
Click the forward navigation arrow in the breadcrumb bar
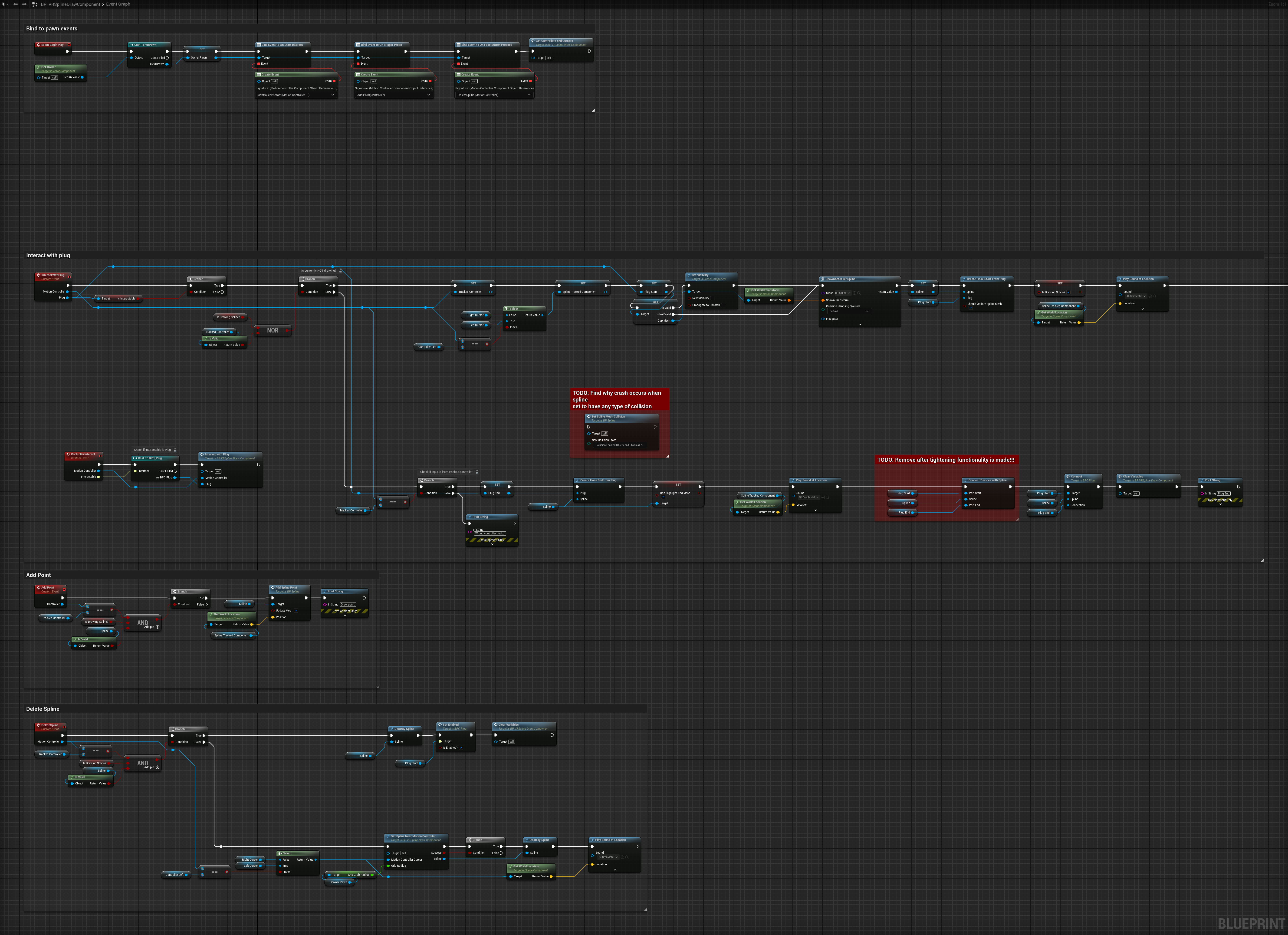coord(24,4)
